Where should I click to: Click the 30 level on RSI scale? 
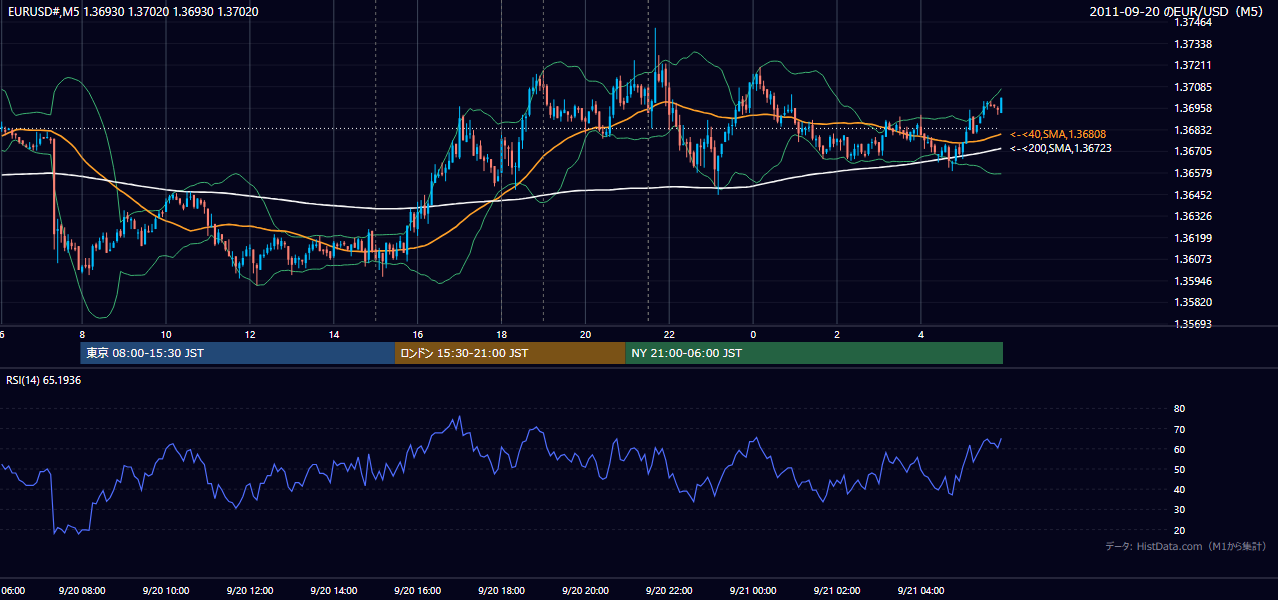pos(1179,510)
